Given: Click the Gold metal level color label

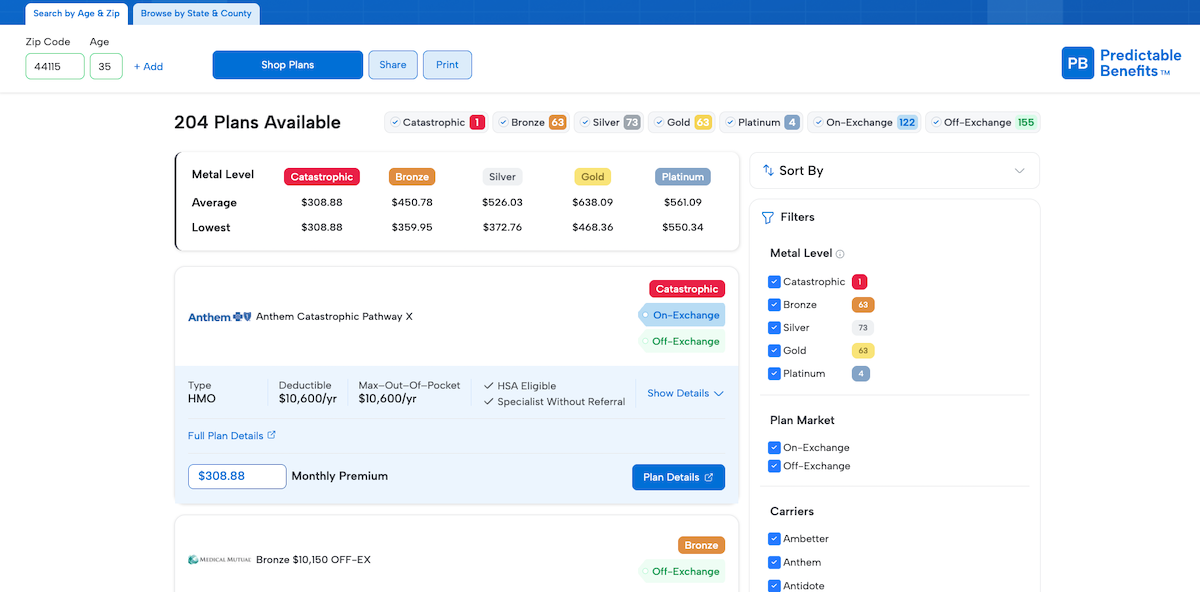Looking at the screenshot, I should coord(593,177).
